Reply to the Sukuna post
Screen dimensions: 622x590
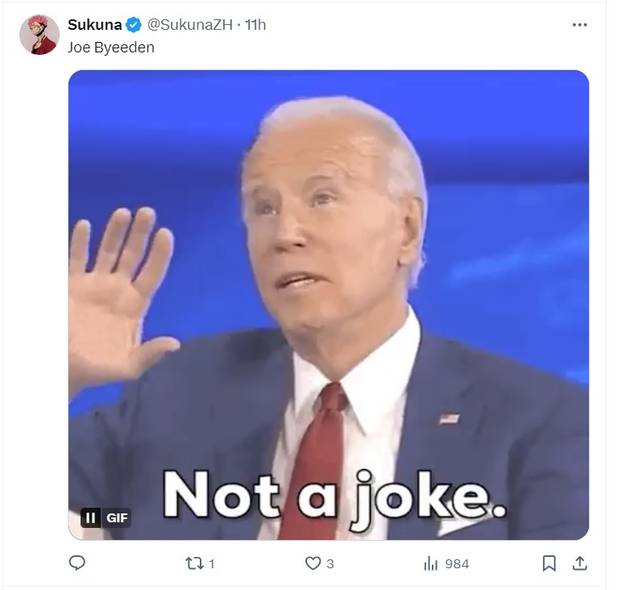pyautogui.click(x=77, y=564)
